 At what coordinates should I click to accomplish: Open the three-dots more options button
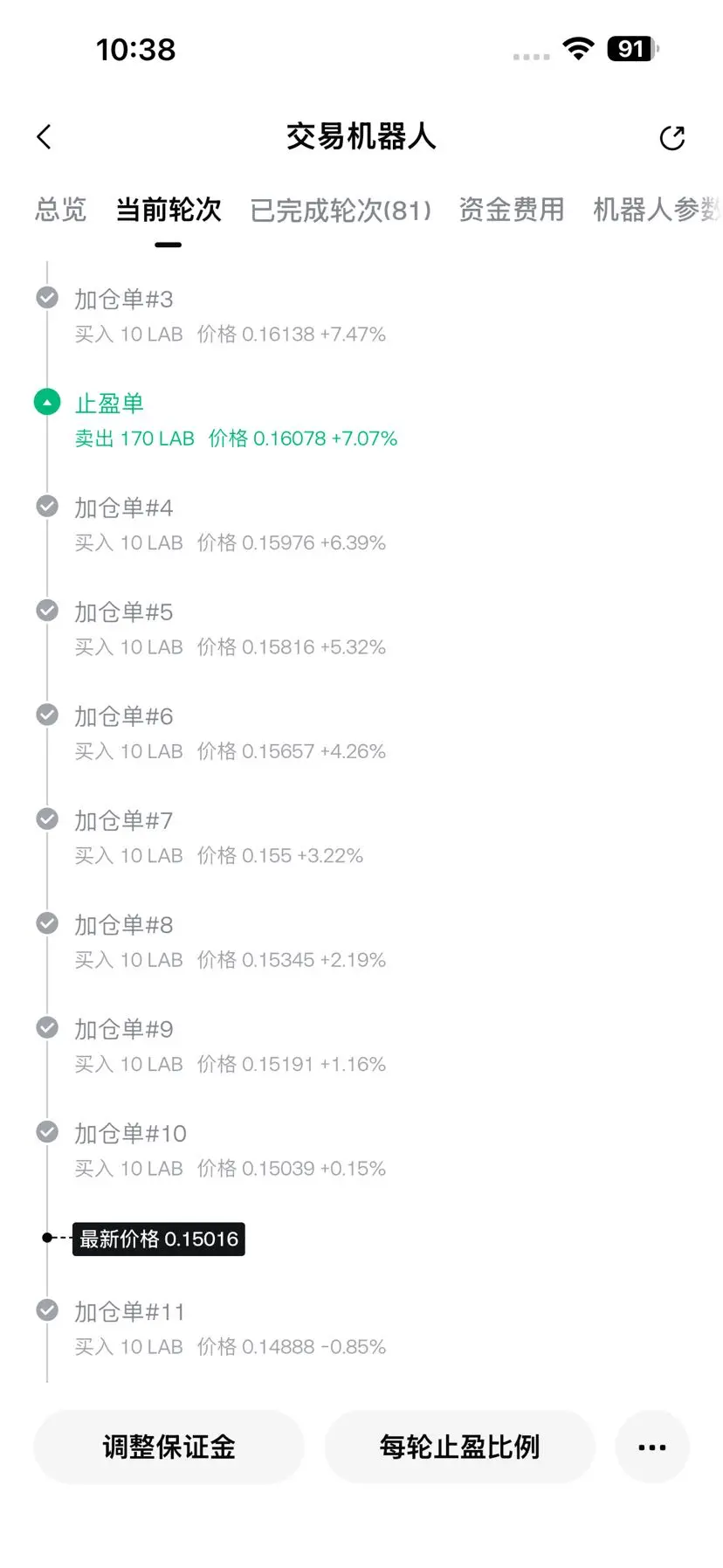(652, 1447)
